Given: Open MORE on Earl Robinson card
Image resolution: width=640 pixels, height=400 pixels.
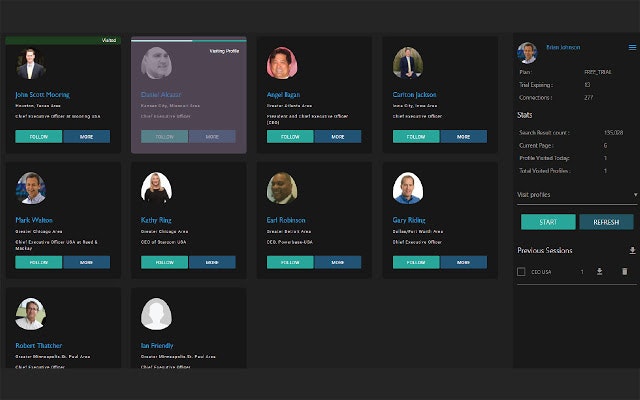Looking at the screenshot, I should tap(338, 262).
